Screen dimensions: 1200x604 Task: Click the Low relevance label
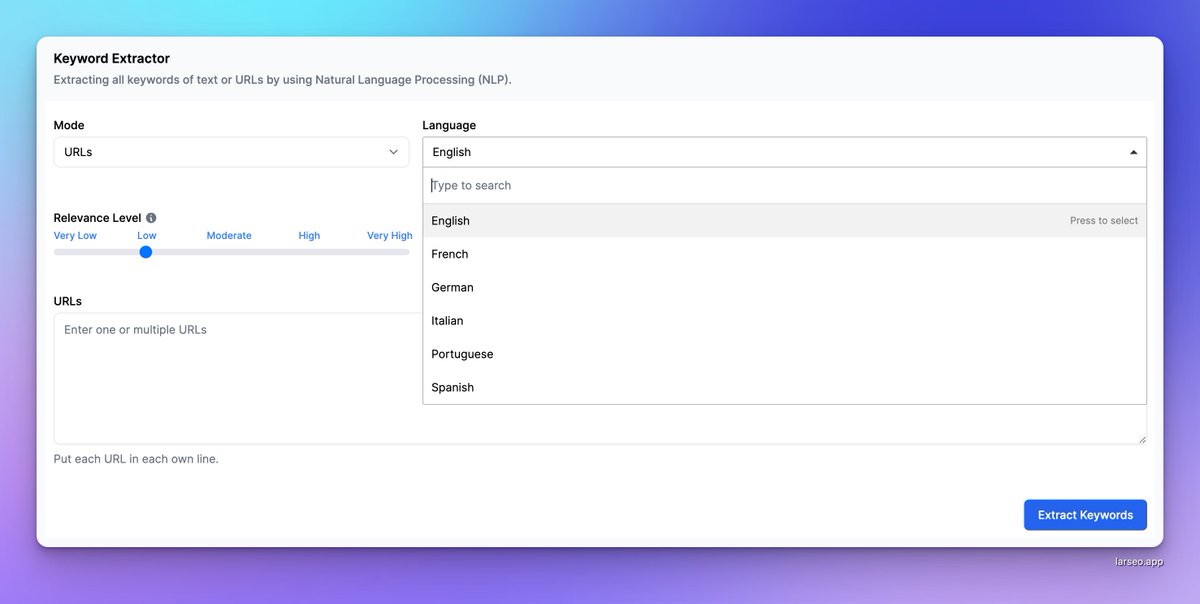point(147,236)
